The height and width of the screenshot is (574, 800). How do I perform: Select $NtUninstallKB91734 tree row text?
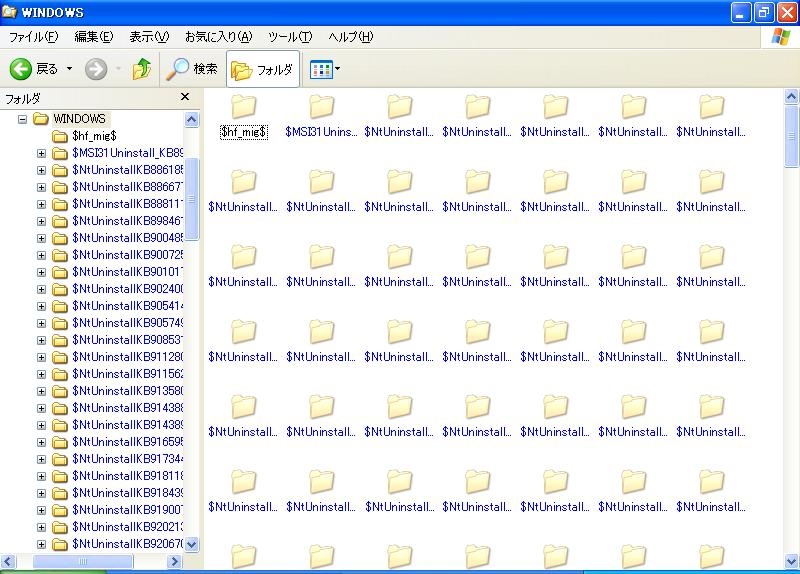pos(128,459)
